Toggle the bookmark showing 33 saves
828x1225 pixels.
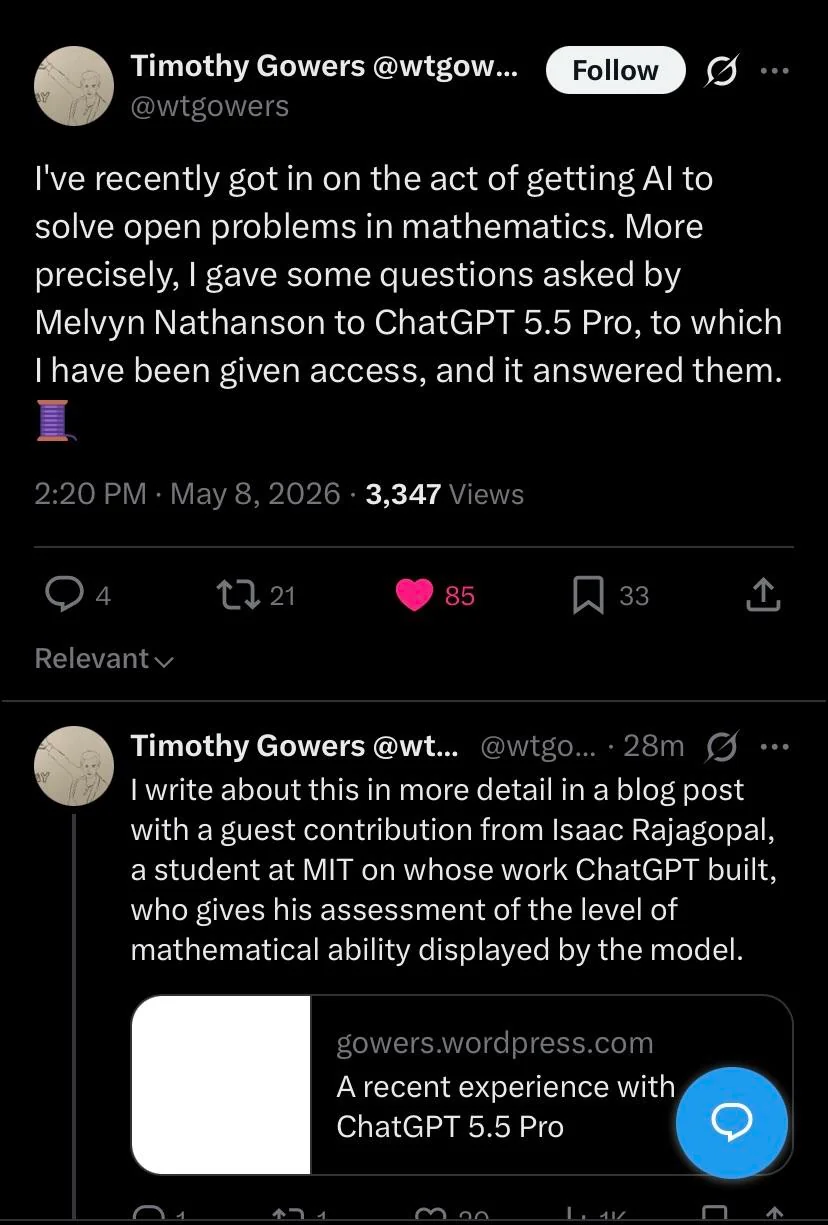588,595
